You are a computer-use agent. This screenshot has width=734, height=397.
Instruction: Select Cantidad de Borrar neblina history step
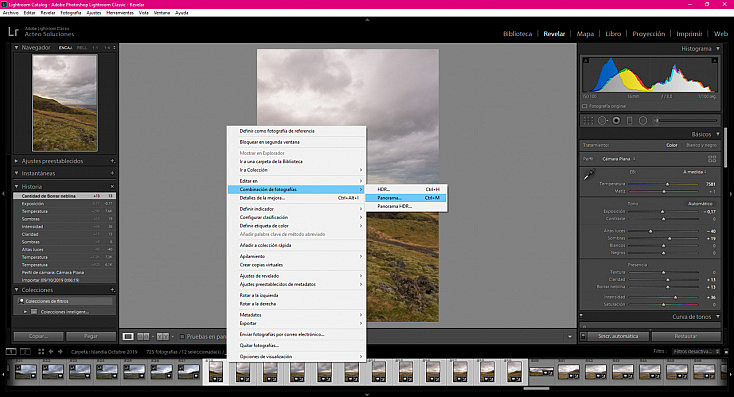coord(64,196)
